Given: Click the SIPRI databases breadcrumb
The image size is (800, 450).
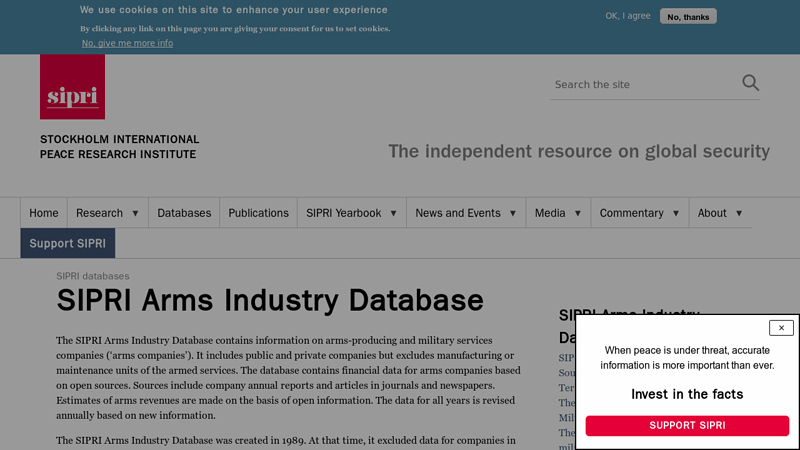Looking at the screenshot, I should pyautogui.click(x=93, y=276).
